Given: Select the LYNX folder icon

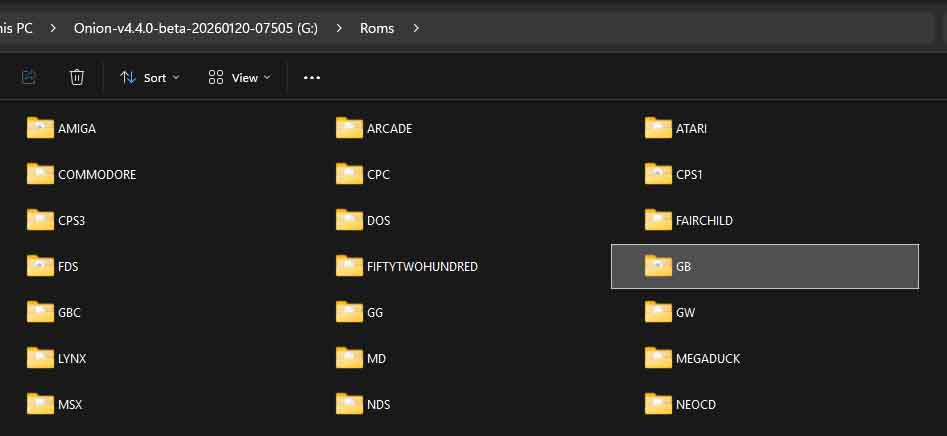Looking at the screenshot, I should (x=40, y=358).
